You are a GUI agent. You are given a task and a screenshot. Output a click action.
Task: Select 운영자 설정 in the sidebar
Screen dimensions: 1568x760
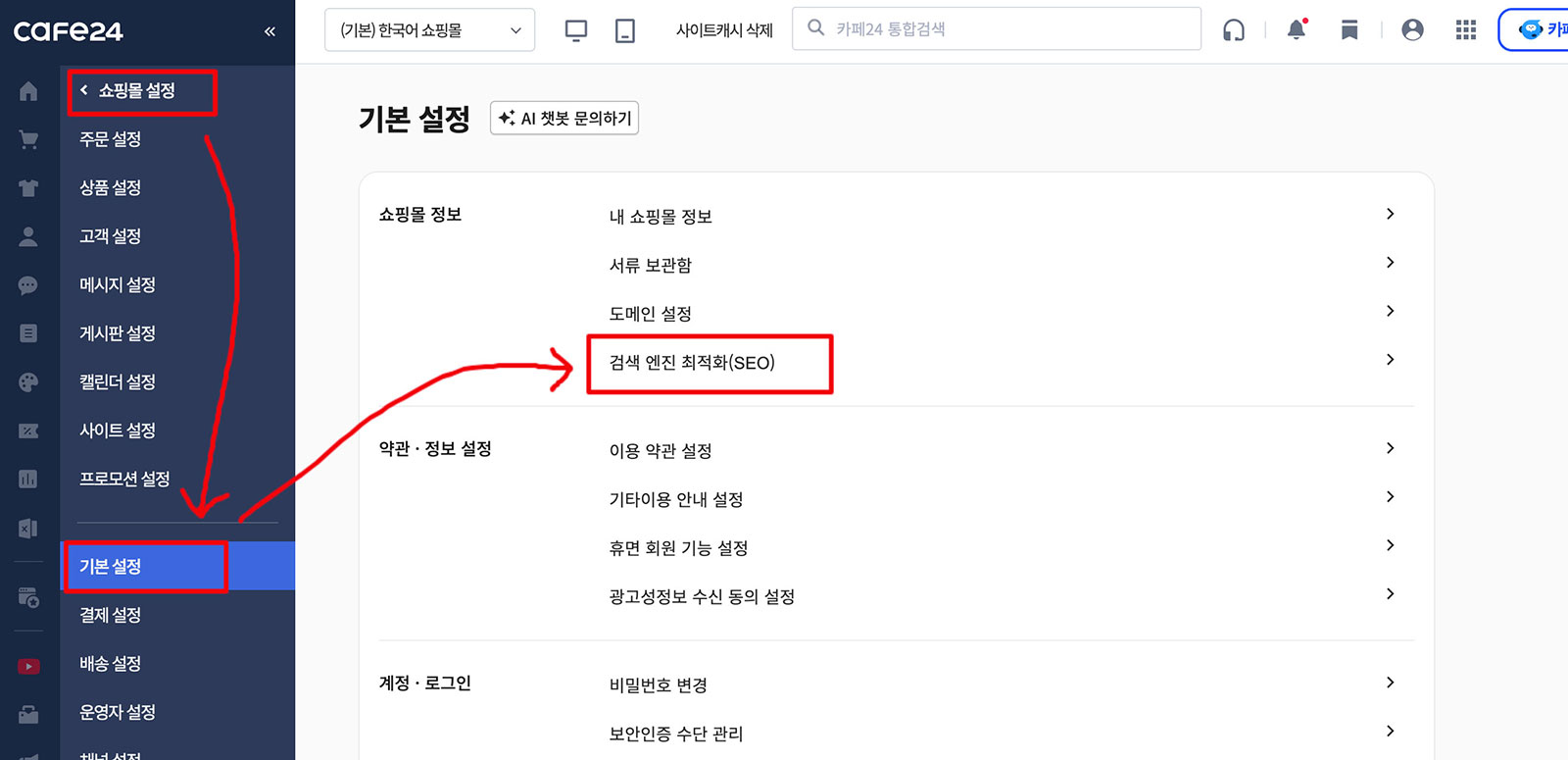(x=118, y=712)
